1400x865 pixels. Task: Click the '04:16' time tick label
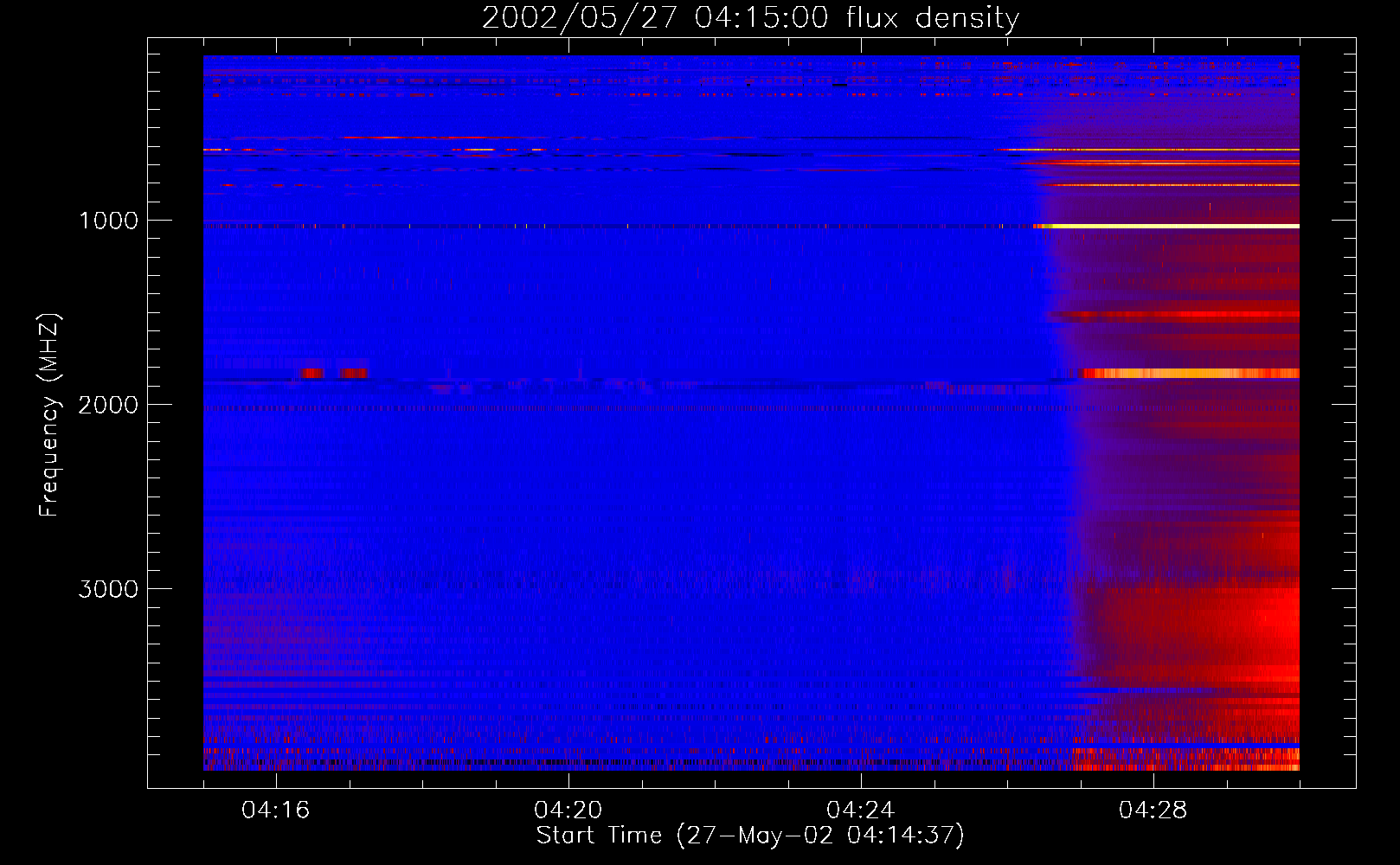276,811
